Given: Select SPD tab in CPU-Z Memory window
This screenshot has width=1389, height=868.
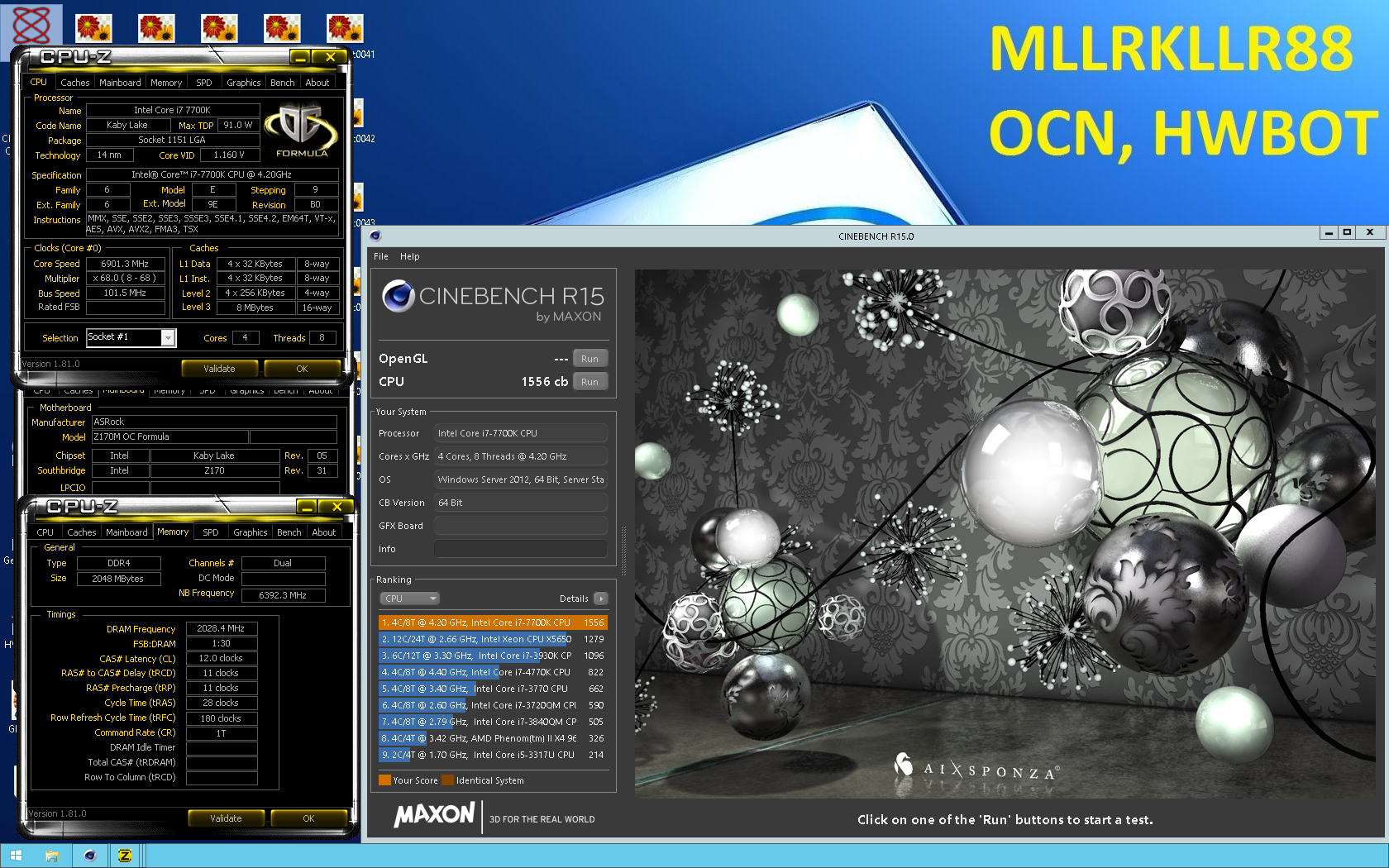Looking at the screenshot, I should point(211,532).
